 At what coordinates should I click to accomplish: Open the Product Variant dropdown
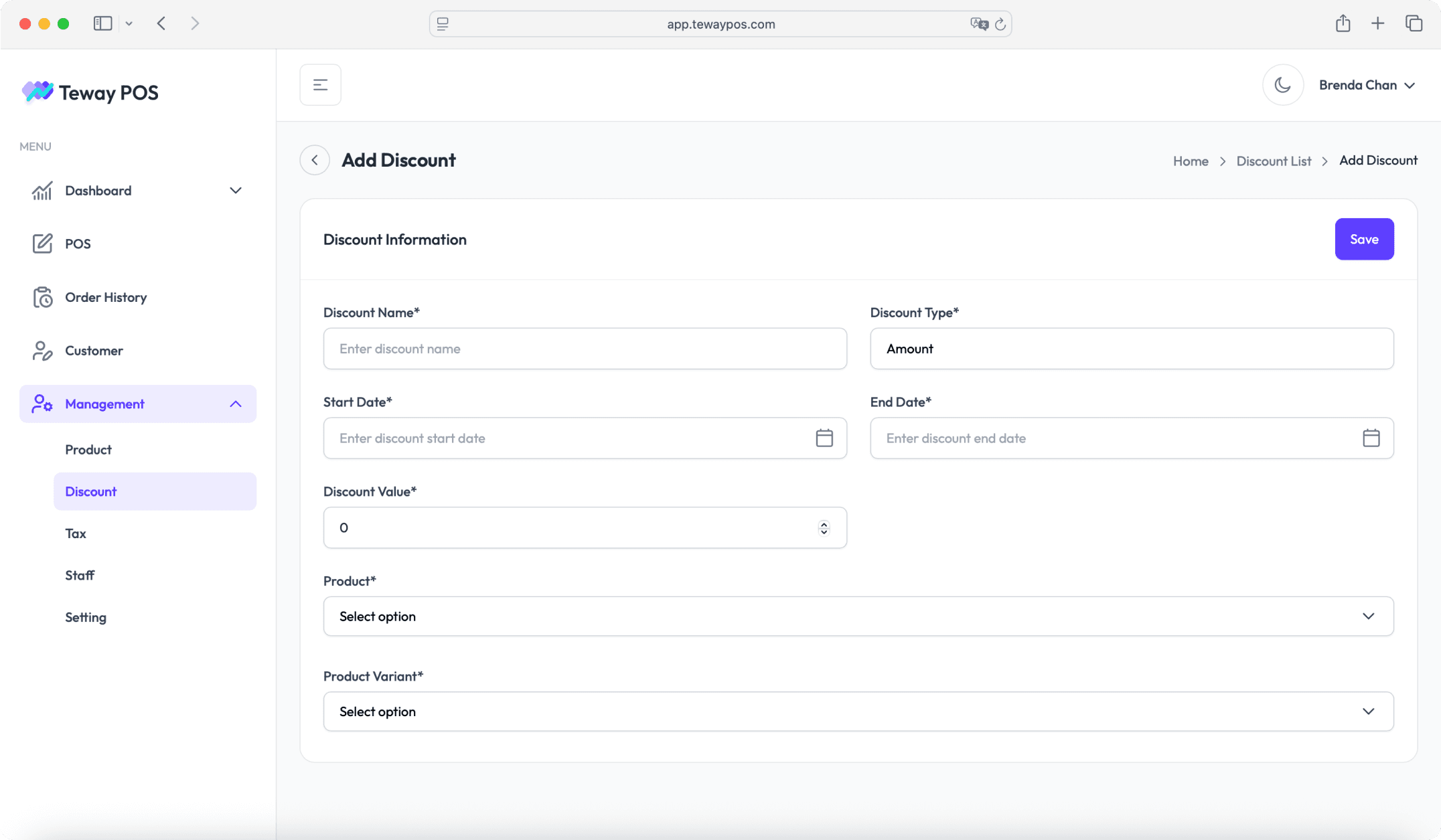pos(858,711)
